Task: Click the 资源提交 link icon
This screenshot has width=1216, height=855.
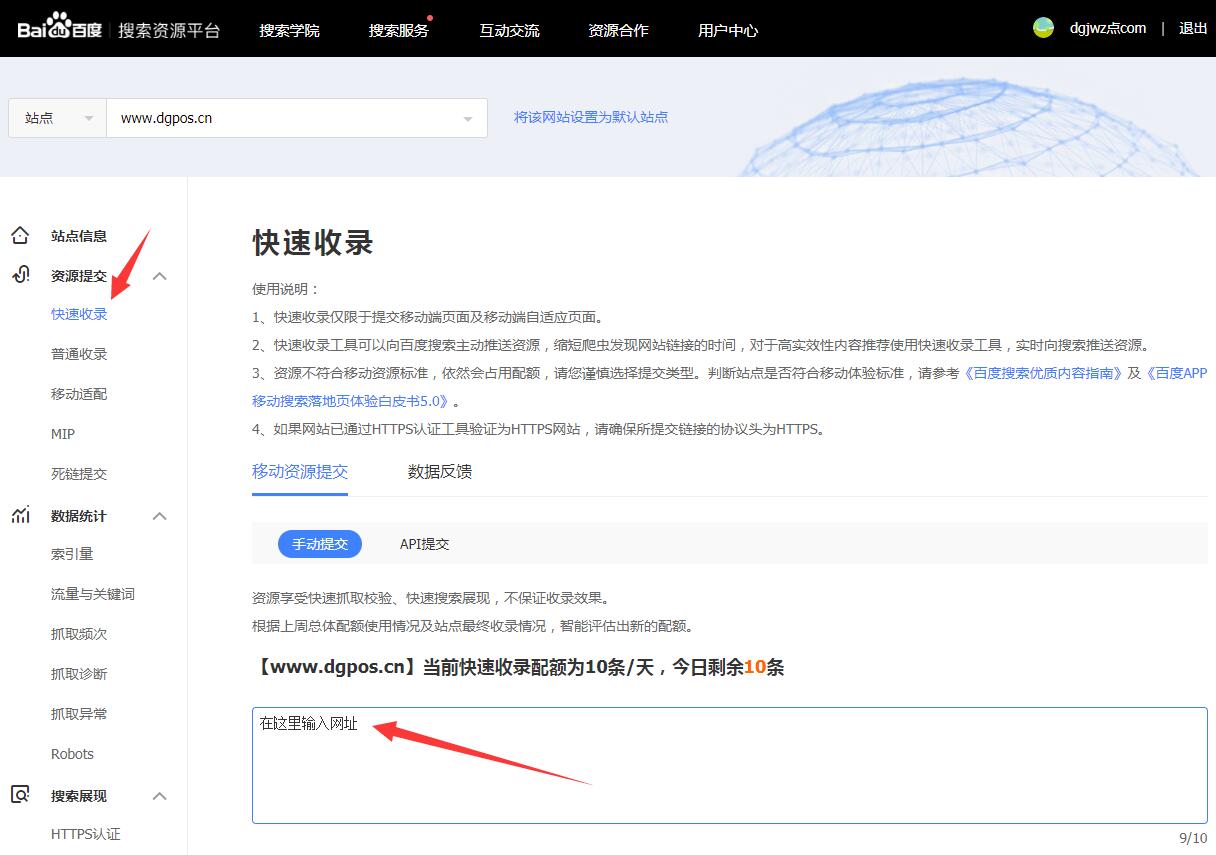Action: tap(20, 275)
